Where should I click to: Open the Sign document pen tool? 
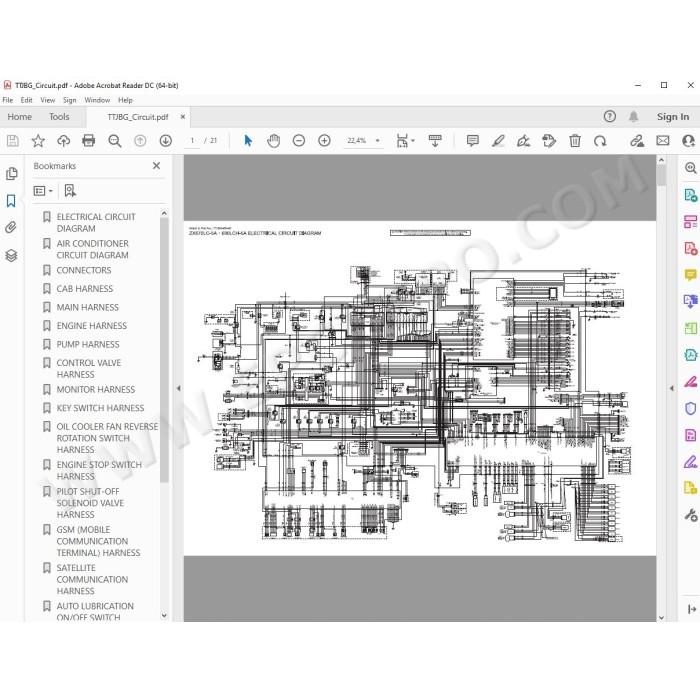click(x=523, y=141)
